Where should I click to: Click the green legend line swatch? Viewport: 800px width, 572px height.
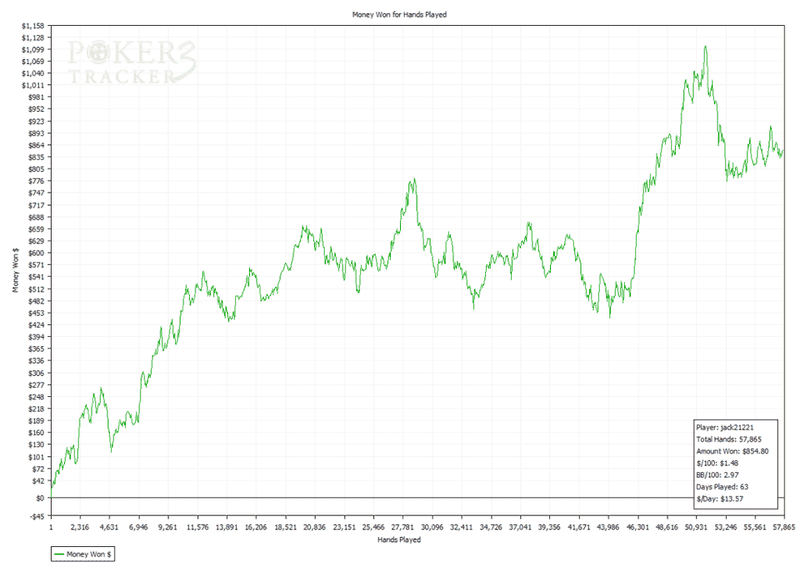[59, 554]
